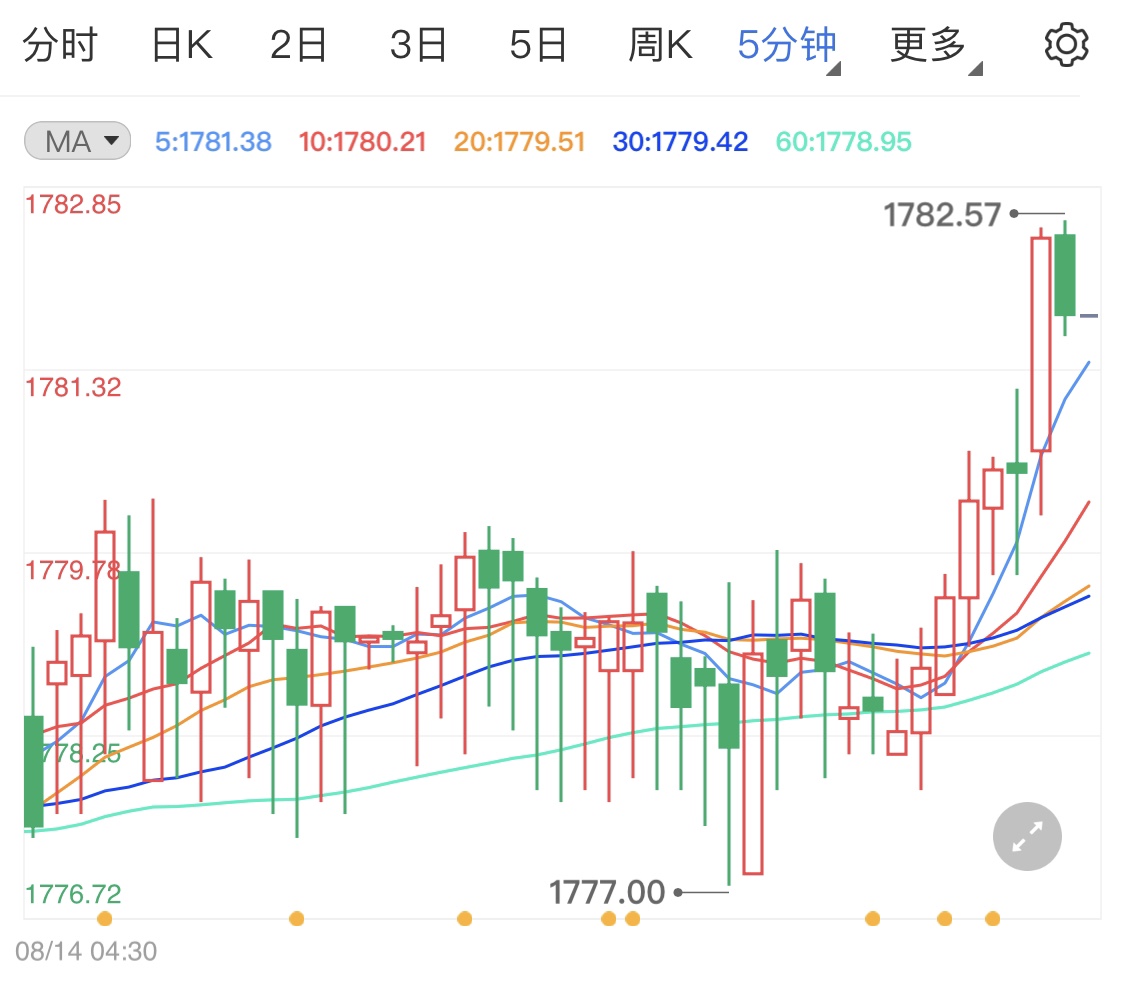Image resolution: width=1125 pixels, height=983 pixels.
Task: Select the 3日 tab
Action: [x=418, y=44]
